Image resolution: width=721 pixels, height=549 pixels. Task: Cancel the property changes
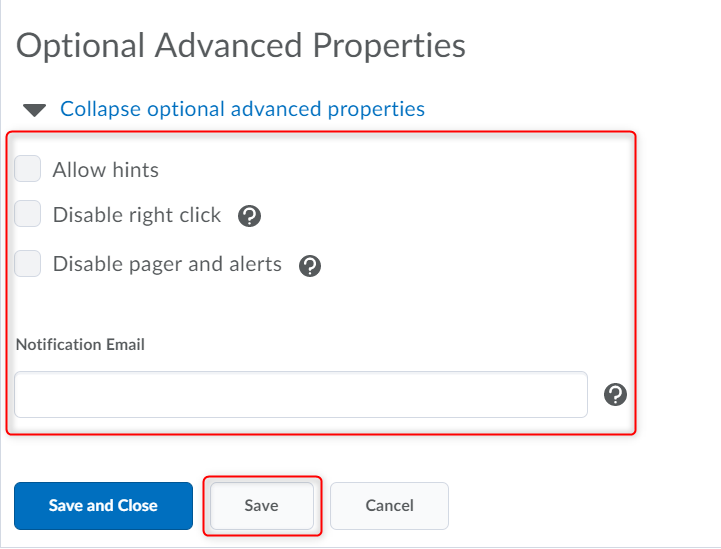pyautogui.click(x=389, y=506)
